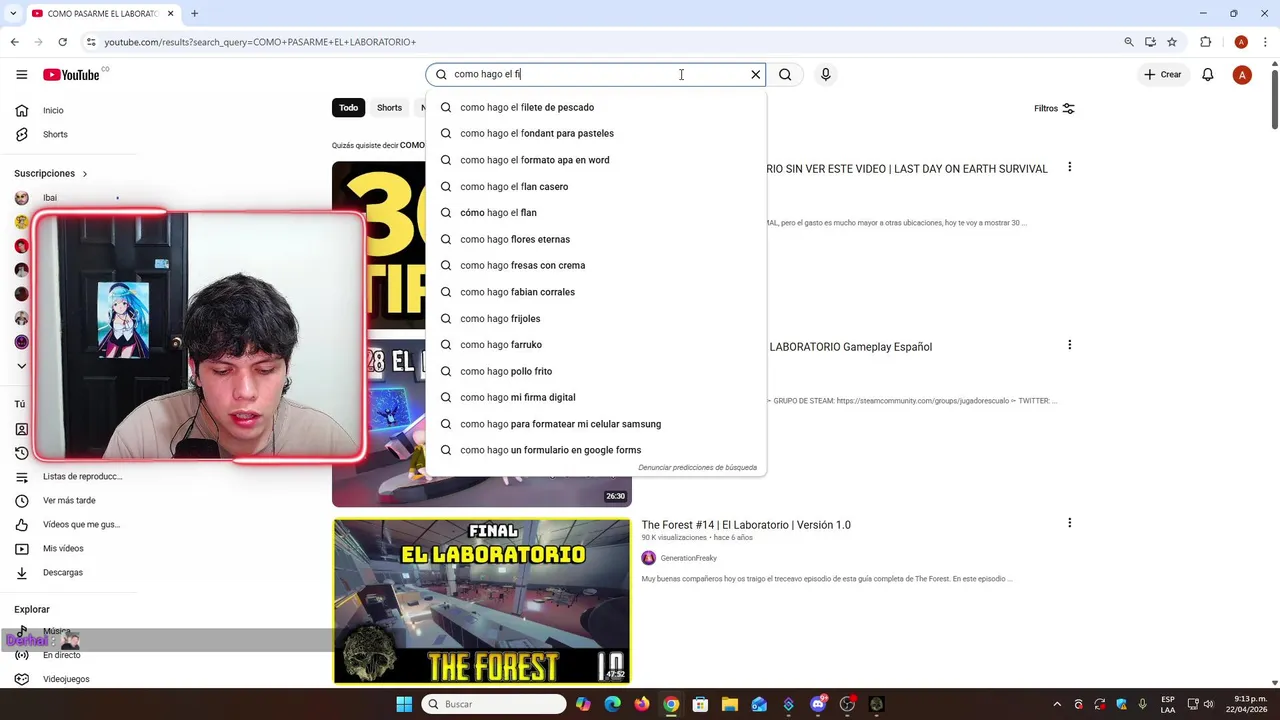Reload the page in Chrome
The height and width of the screenshot is (720, 1280).
[62, 42]
